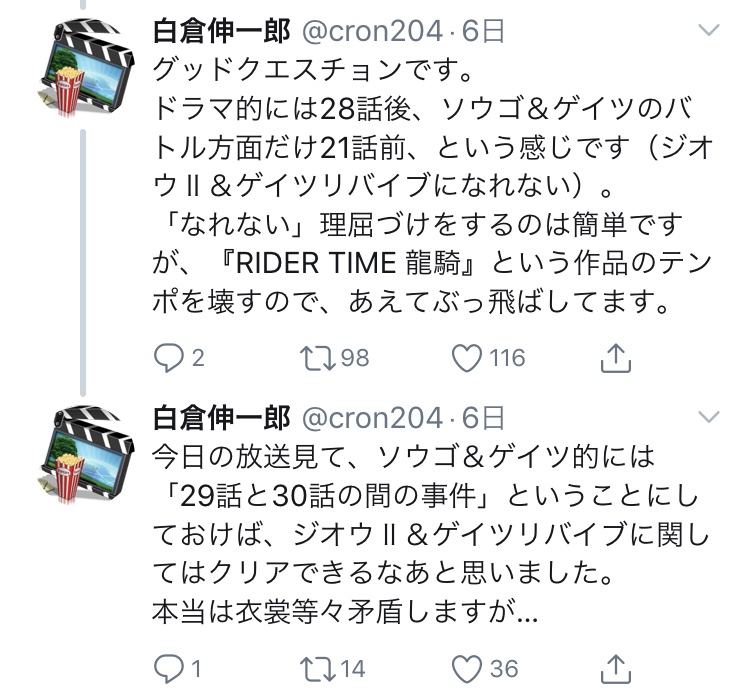The height and width of the screenshot is (696, 750).
Task: Share the tweet about 29話と30話の間の事件
Action: click(617, 668)
